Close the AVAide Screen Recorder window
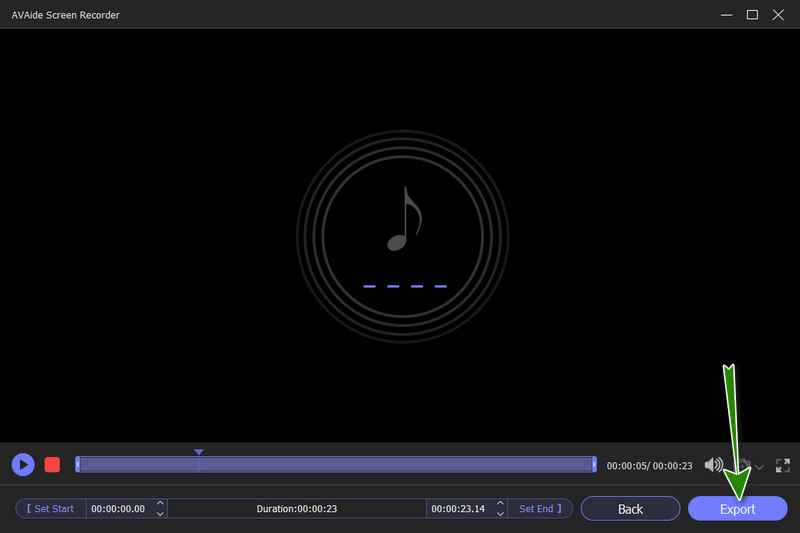The image size is (800, 533). tap(778, 15)
